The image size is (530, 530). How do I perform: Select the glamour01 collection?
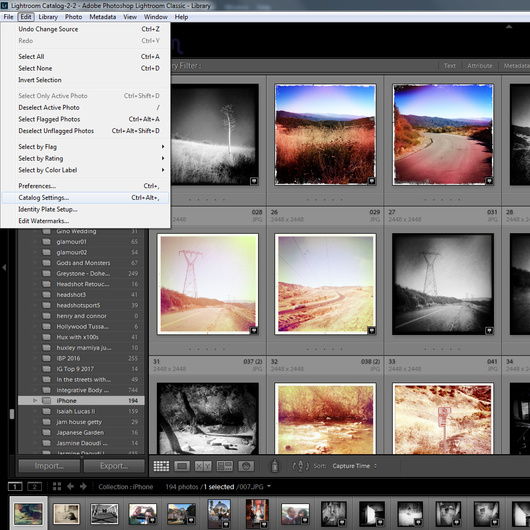tap(81, 242)
